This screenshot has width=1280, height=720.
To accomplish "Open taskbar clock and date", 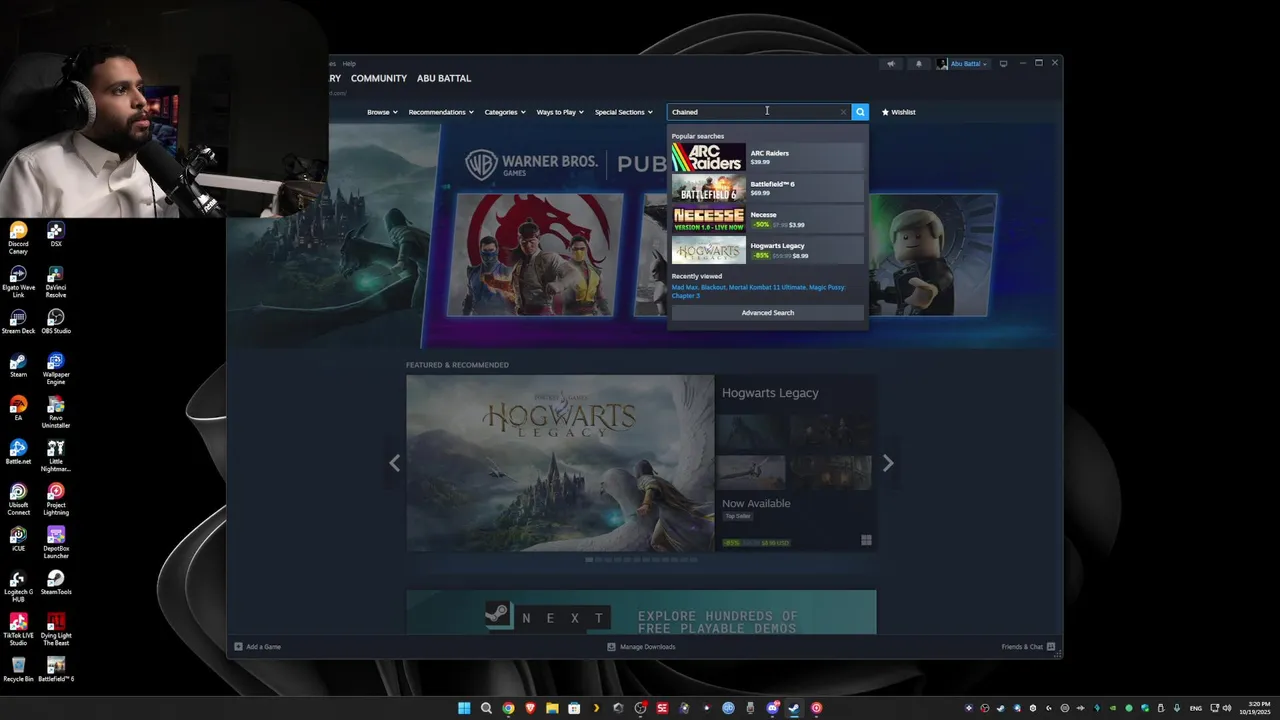I will pyautogui.click(x=1259, y=708).
